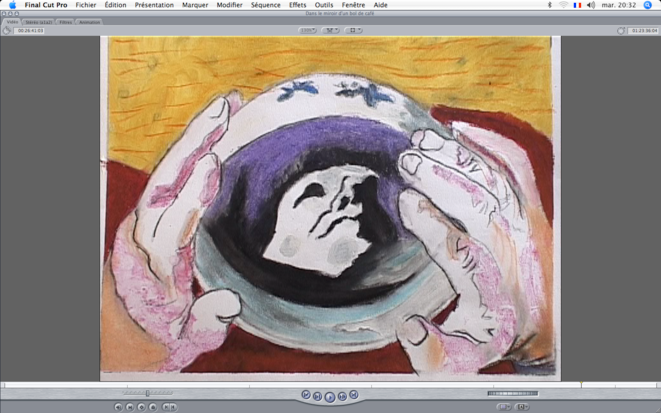Image resolution: width=661 pixels, height=413 pixels.
Task: Click the scrubber bar below the image
Action: pyautogui.click(x=330, y=385)
